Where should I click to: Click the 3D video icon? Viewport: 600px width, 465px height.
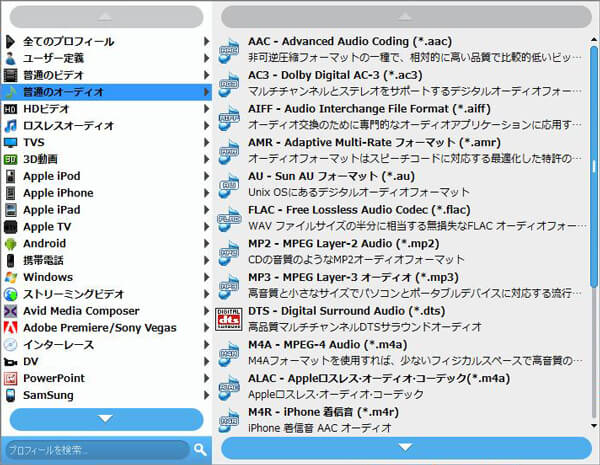tap(10, 159)
